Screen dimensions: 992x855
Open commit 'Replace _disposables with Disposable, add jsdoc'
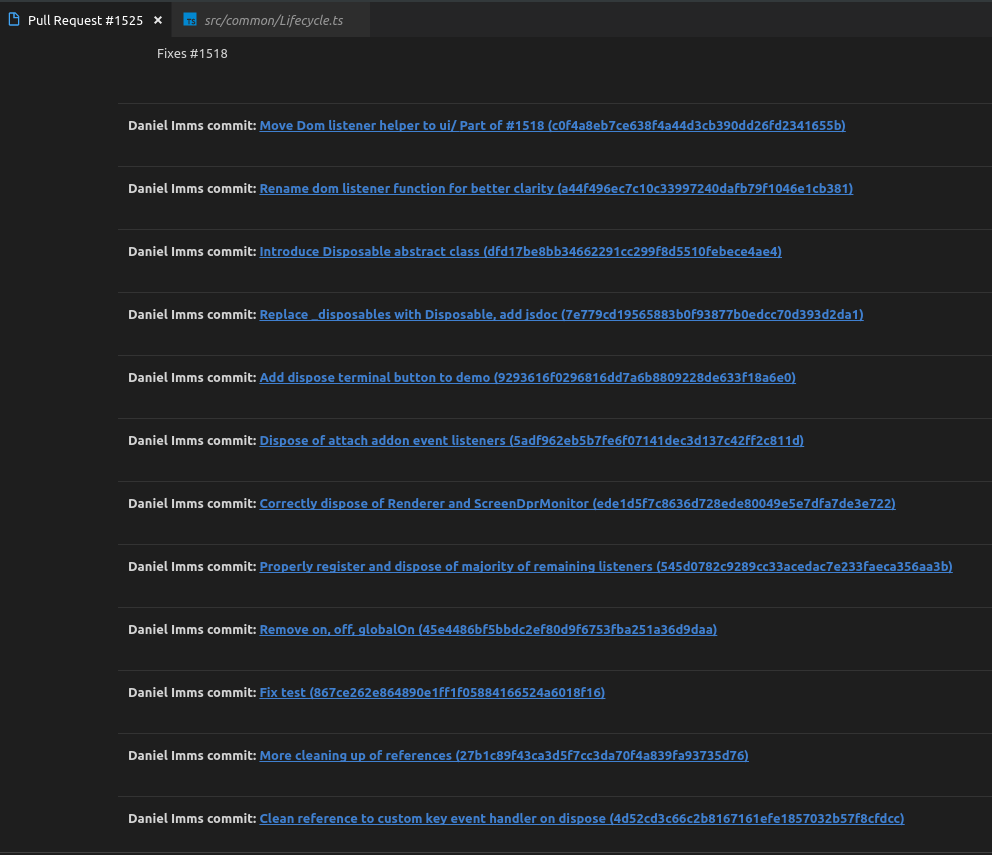pos(561,314)
